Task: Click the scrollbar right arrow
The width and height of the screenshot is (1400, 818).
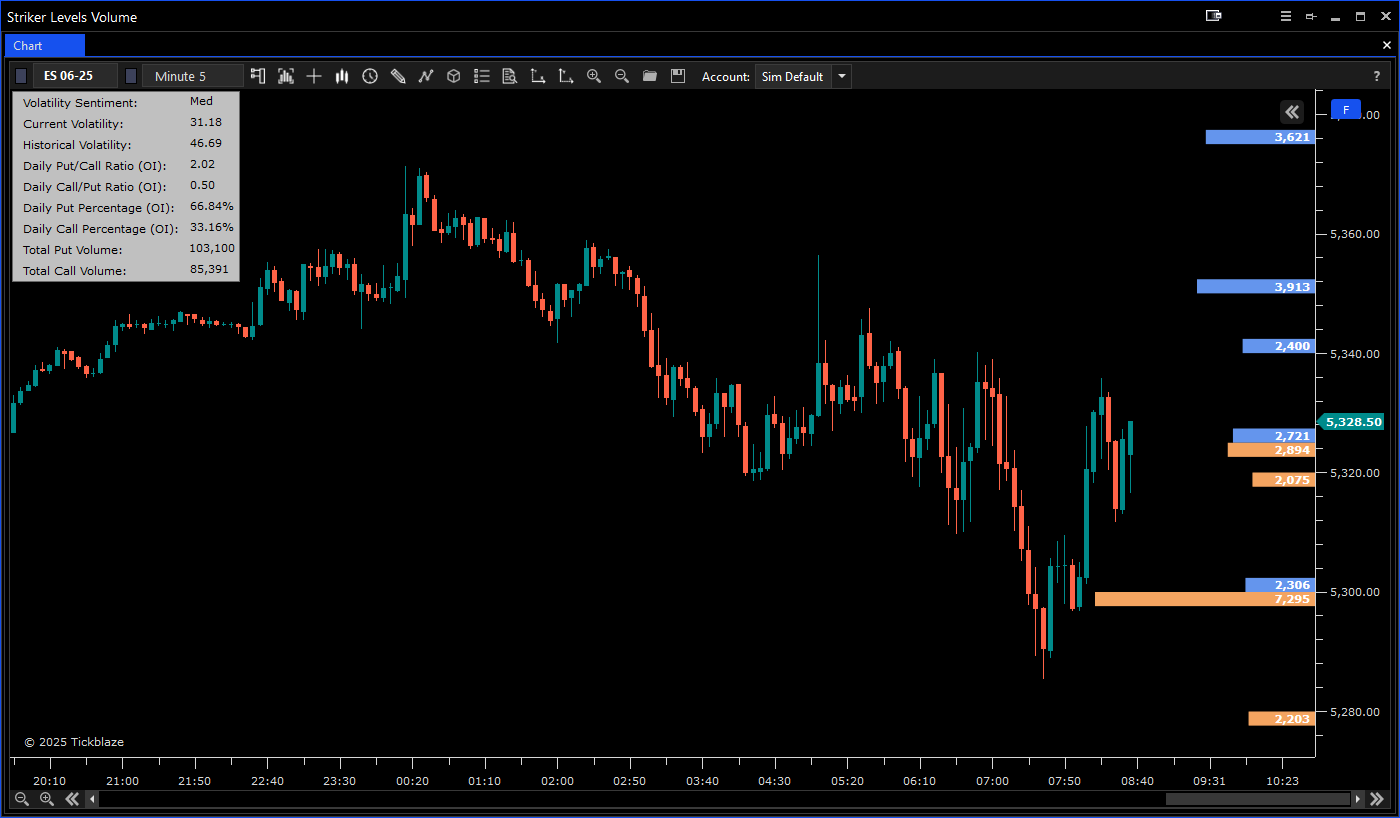Action: pos(1357,799)
